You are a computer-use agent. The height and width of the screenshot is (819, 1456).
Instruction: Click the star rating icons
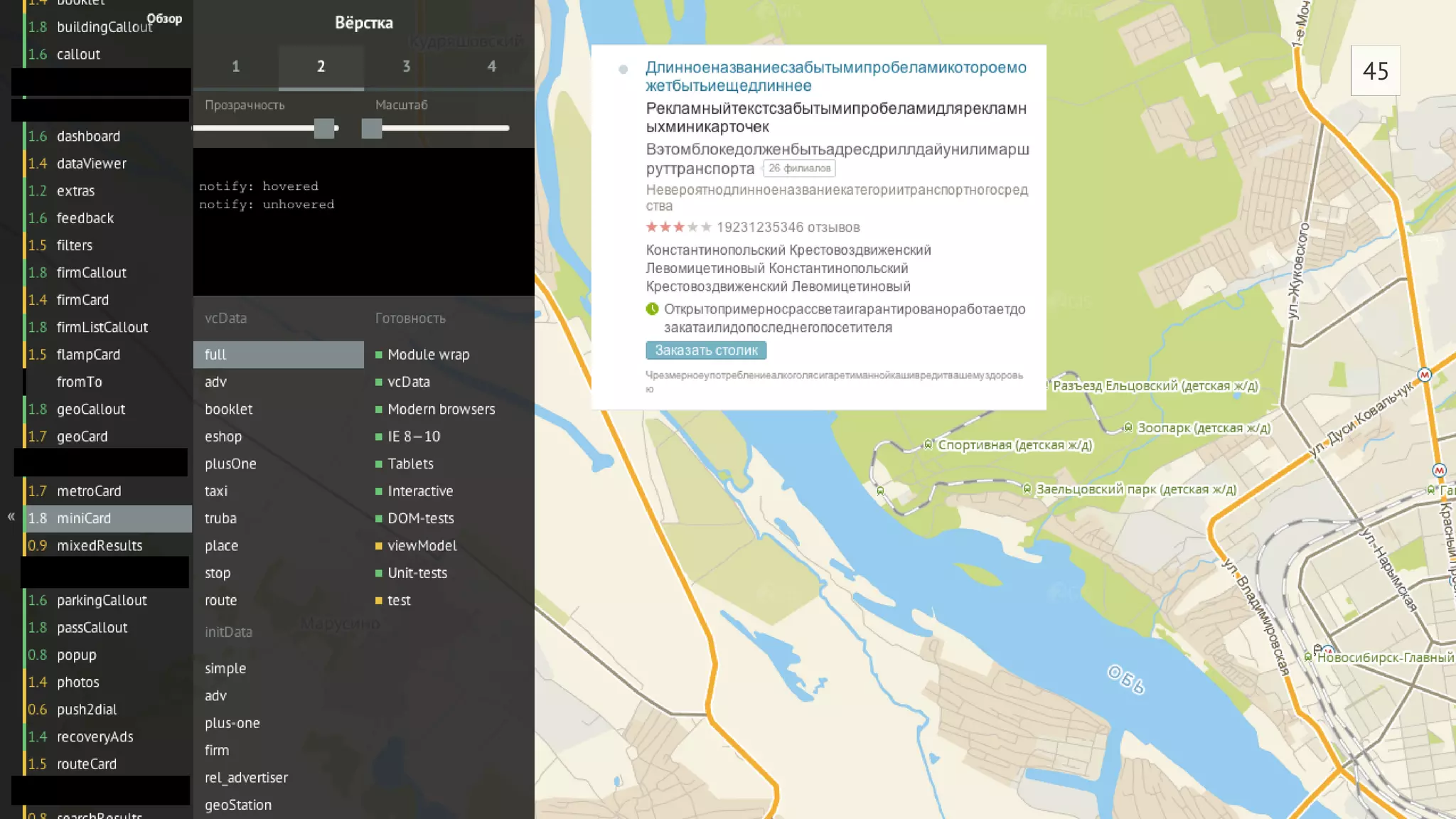[678, 227]
